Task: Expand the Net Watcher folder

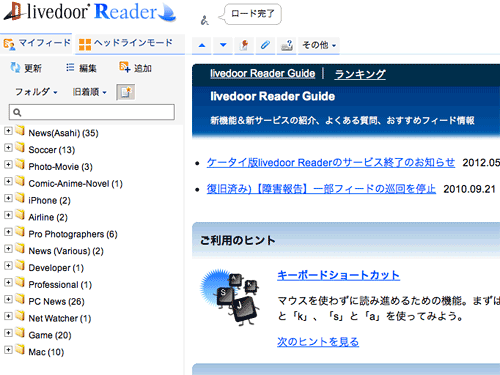Action: point(8,316)
